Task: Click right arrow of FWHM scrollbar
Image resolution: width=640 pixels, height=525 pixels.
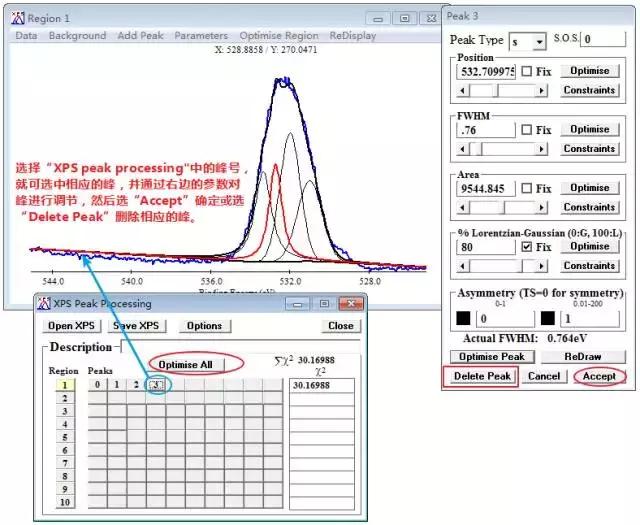Action: (x=542, y=149)
